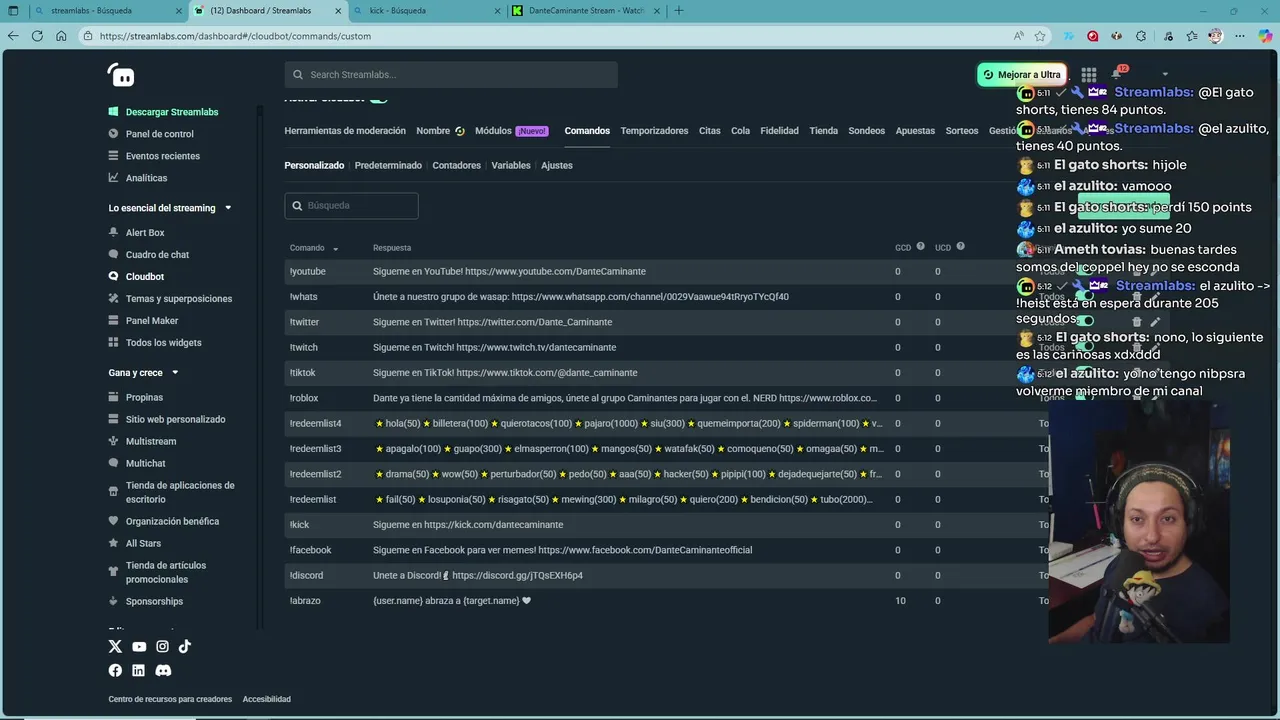Click the Search Streamlabs field

coord(451,75)
